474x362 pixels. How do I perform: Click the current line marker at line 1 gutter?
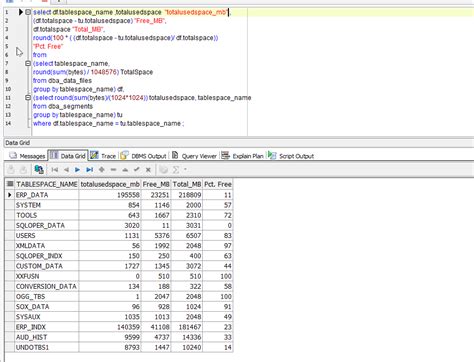coord(20,12)
